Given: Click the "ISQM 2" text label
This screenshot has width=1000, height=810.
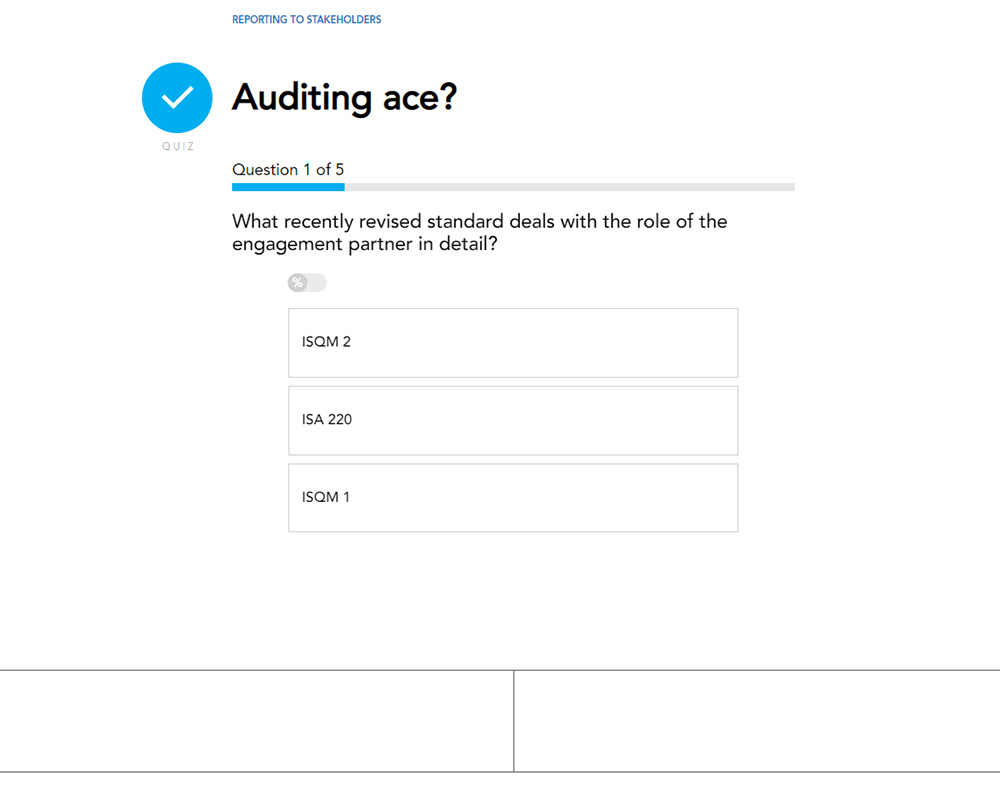Looking at the screenshot, I should point(326,342).
